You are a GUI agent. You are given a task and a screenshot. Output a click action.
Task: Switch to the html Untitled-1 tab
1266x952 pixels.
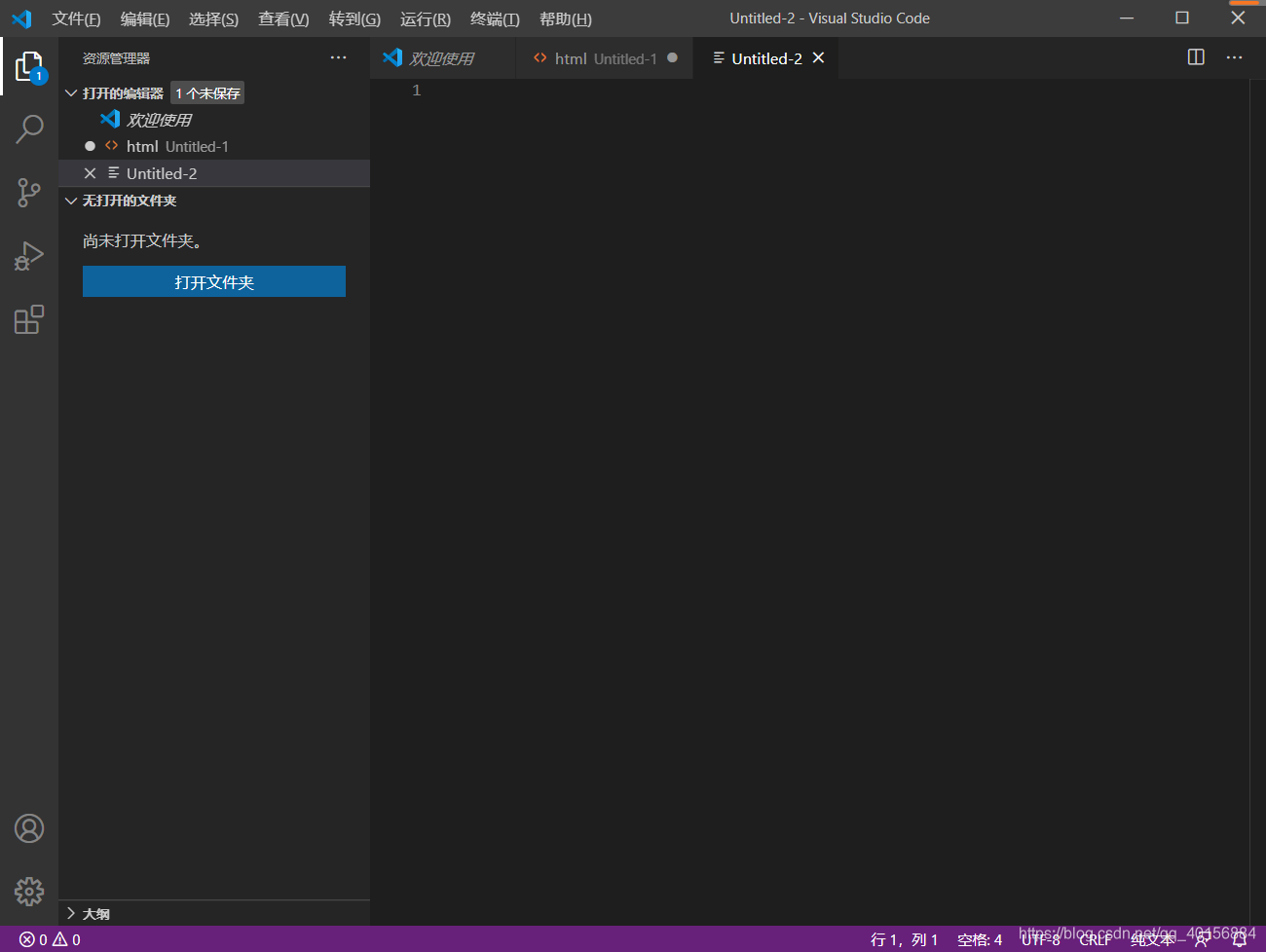604,58
